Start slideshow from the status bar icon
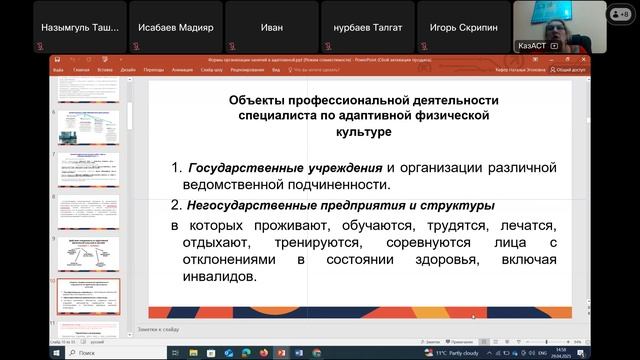 pyautogui.click(x=519, y=342)
